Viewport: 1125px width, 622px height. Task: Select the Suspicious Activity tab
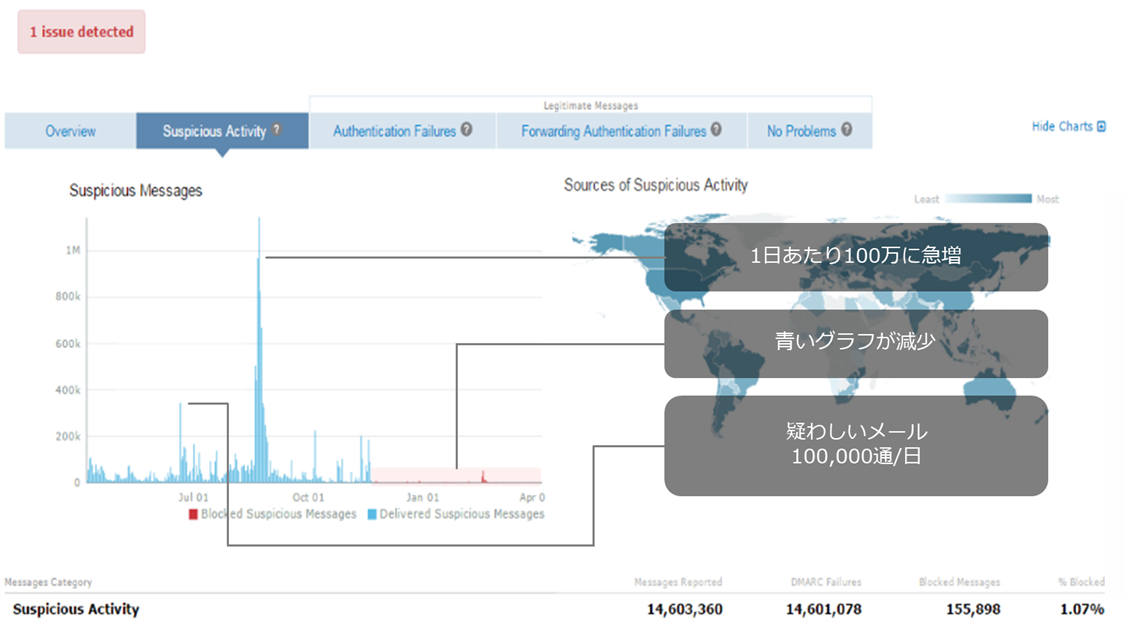click(214, 131)
